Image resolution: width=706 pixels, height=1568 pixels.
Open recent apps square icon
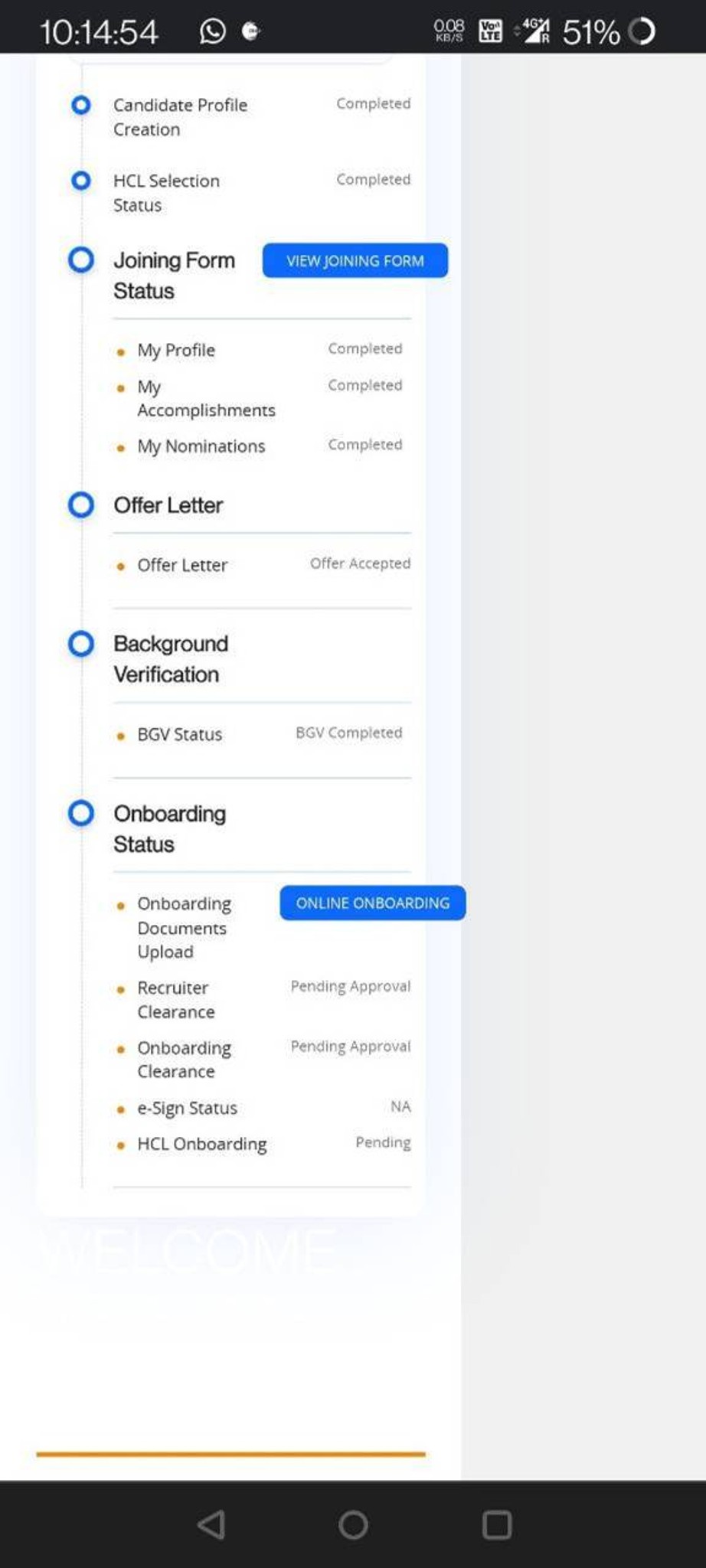(497, 1524)
